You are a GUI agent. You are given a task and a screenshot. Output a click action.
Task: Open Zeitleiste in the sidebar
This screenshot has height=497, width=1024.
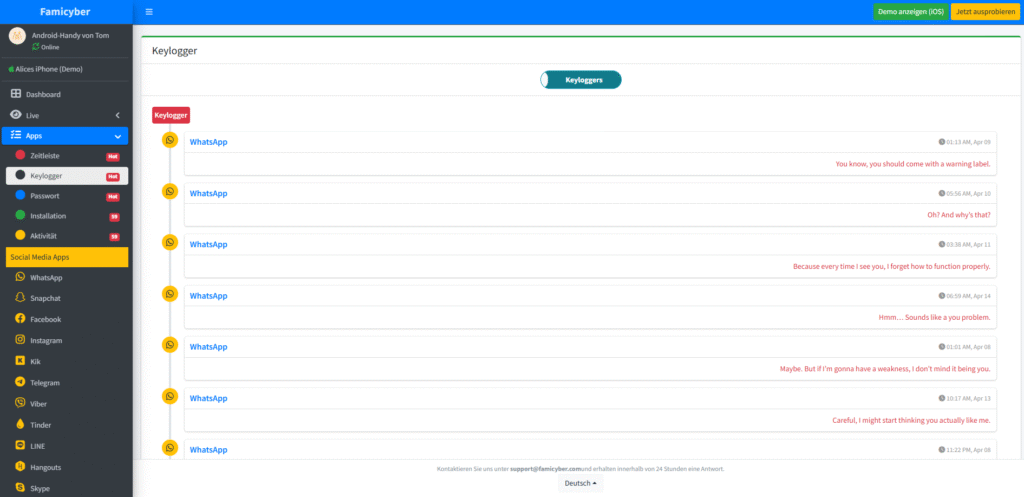coord(67,156)
